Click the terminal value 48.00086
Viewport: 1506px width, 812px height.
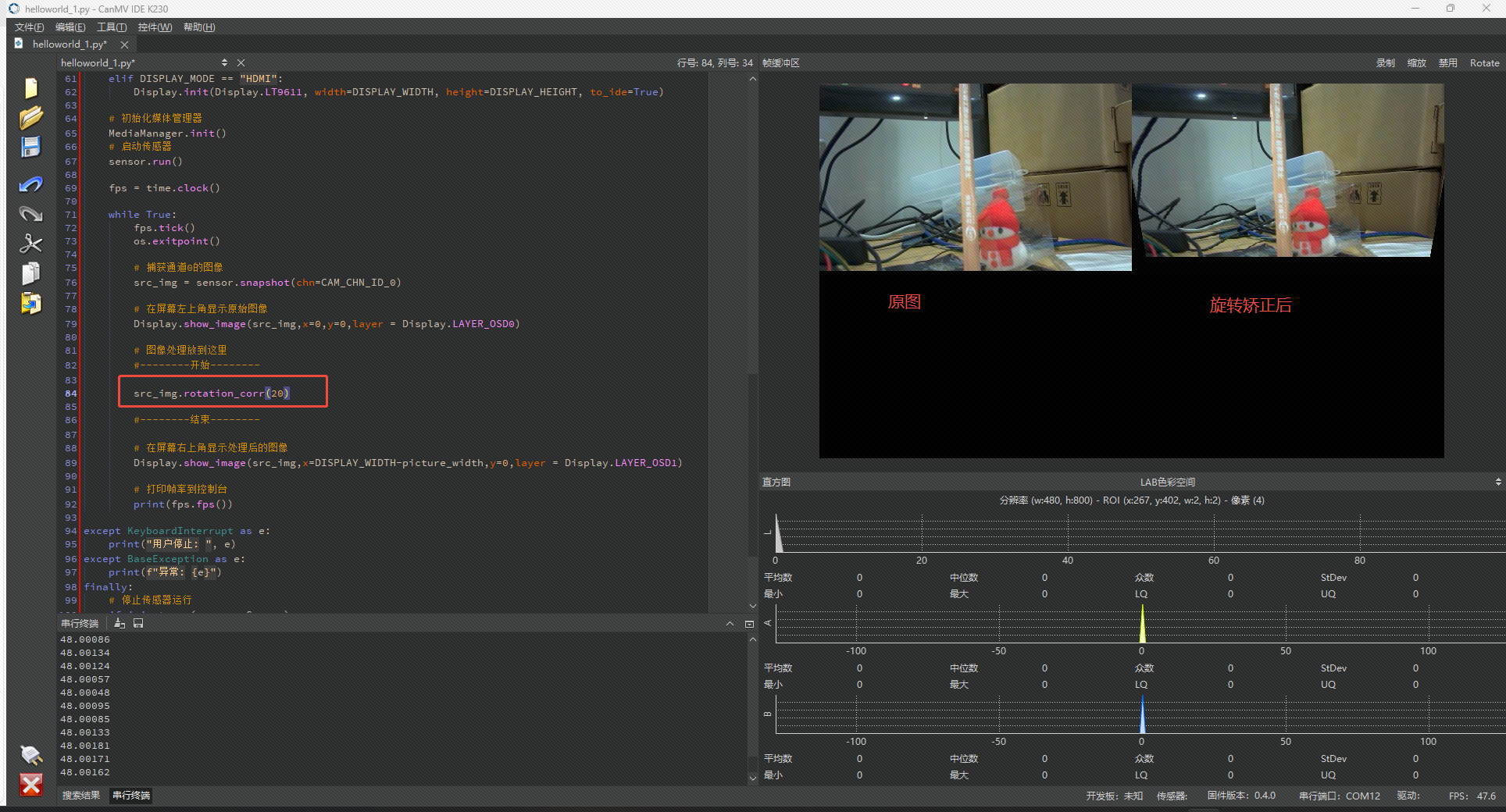[85, 639]
